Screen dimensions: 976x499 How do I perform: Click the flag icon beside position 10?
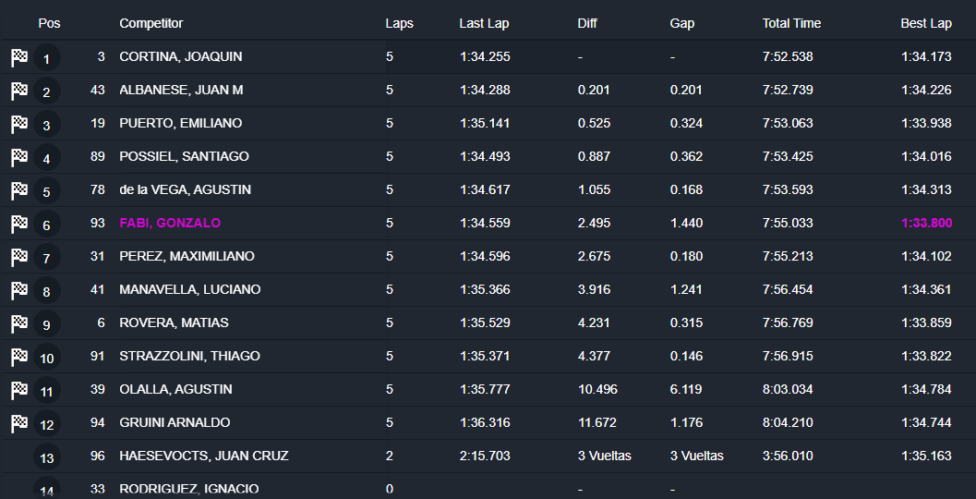tap(19, 357)
